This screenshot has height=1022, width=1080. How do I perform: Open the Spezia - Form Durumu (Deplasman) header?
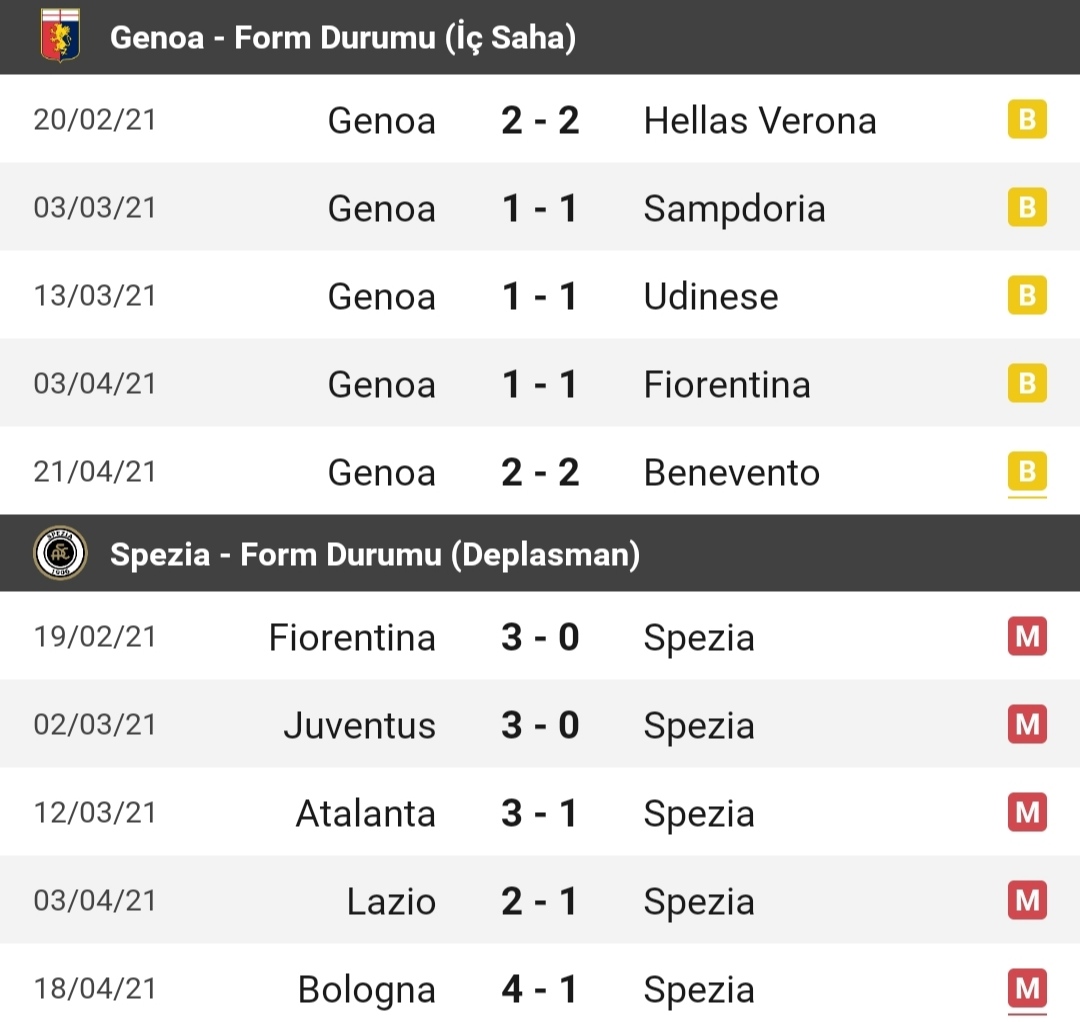[540, 553]
